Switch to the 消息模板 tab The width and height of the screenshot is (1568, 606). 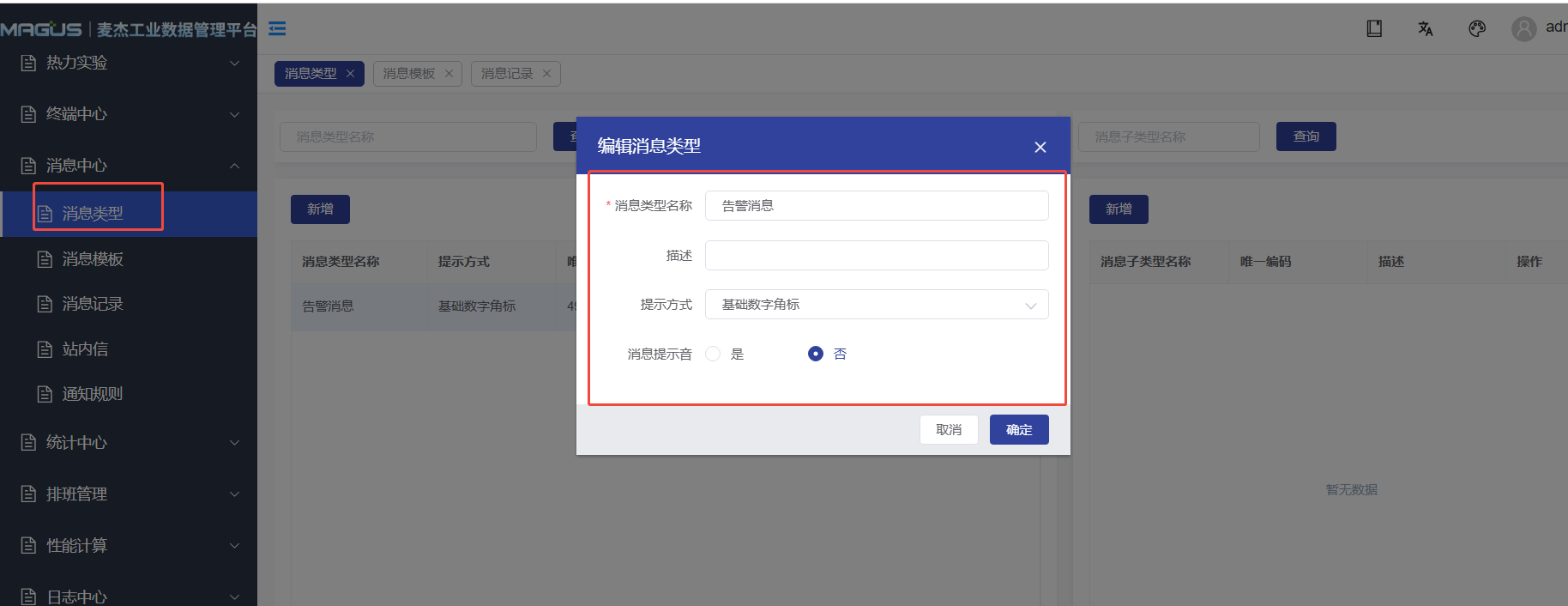pyautogui.click(x=409, y=74)
